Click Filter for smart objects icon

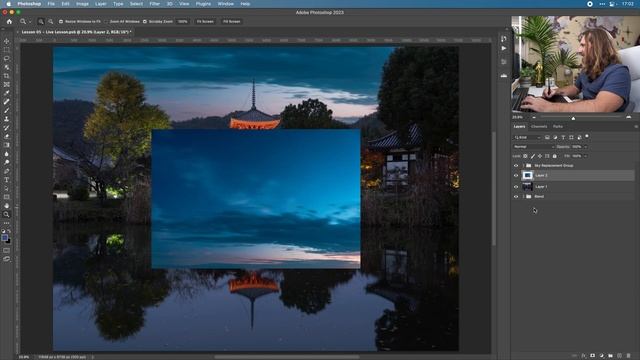[x=579, y=137]
